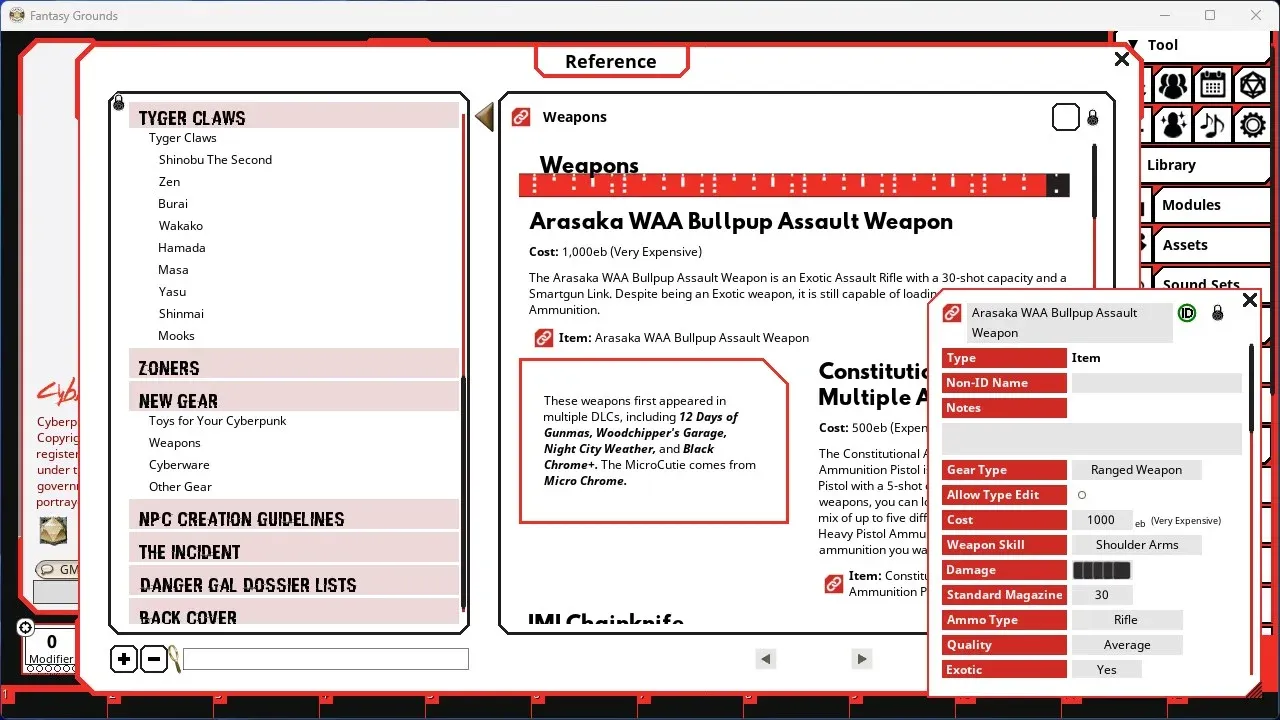Viewport: 1280px width, 720px height.
Task: Click the Item: Constitutional link icon
Action: 834,584
